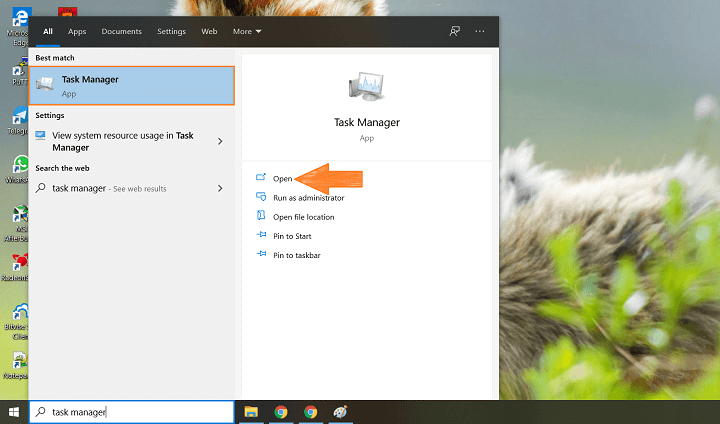Click the web search magnifier next to task manager
Viewport: 720px width, 424px height.
pos(40,187)
